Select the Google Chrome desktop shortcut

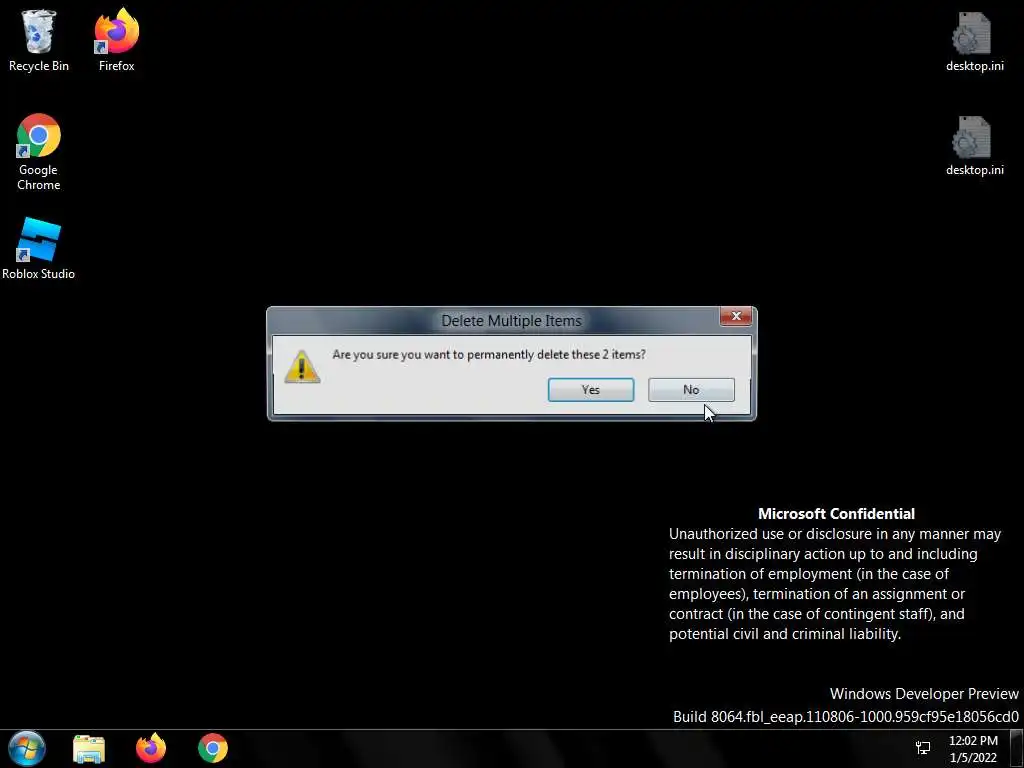(x=39, y=152)
